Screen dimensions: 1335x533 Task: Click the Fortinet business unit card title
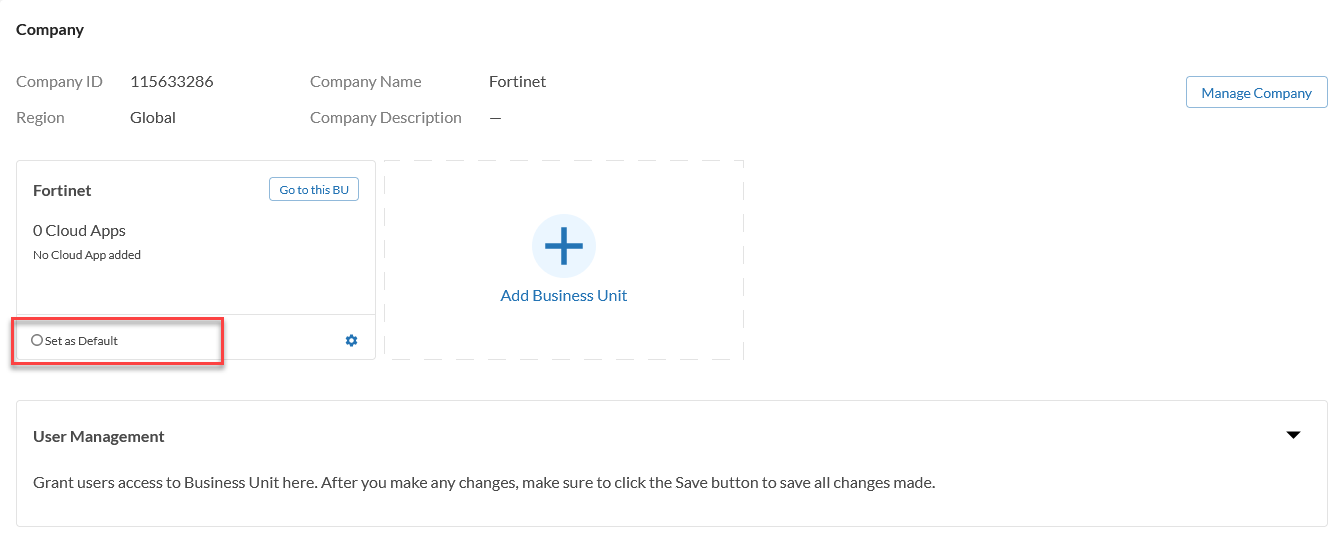62,190
